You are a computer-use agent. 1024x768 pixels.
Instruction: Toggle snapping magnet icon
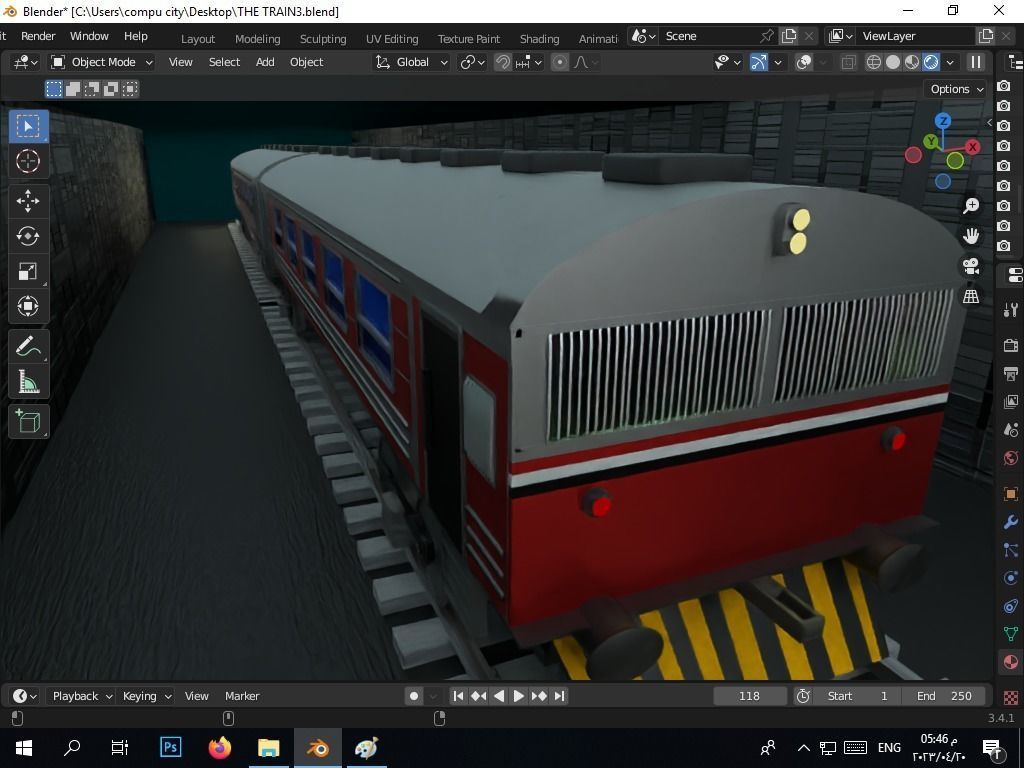pos(502,62)
